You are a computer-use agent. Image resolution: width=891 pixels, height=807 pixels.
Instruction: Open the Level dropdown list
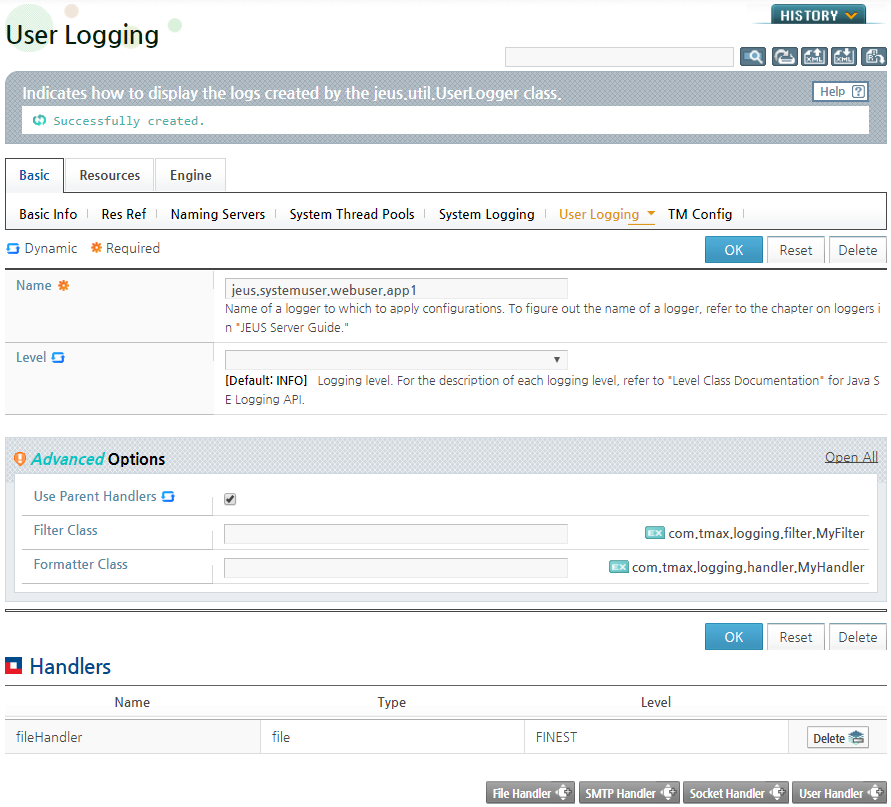click(x=396, y=360)
